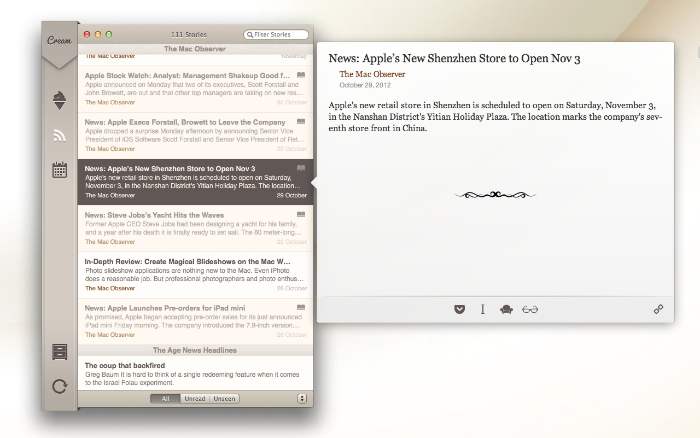Refresh feeds with circular arrow icon
Screen dimensions: 700x438
pyautogui.click(x=59, y=386)
